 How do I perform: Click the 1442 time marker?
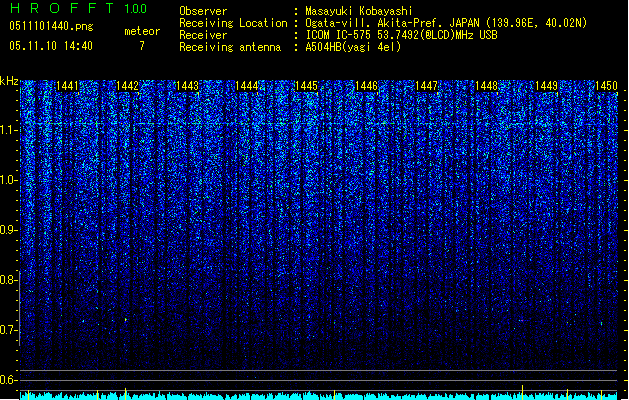pyautogui.click(x=128, y=86)
